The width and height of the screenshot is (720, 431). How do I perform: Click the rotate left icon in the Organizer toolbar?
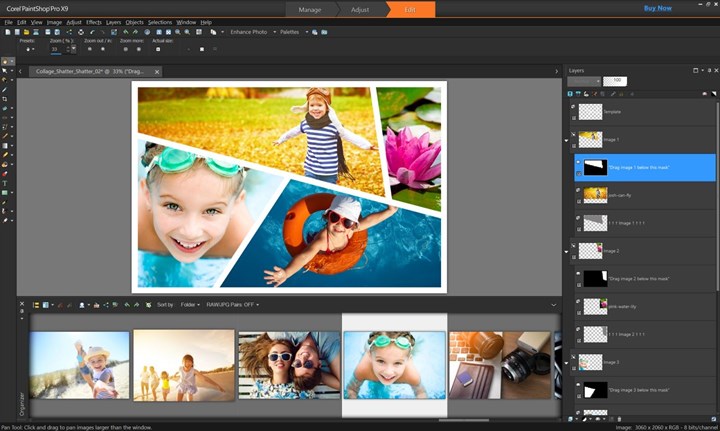125,304
